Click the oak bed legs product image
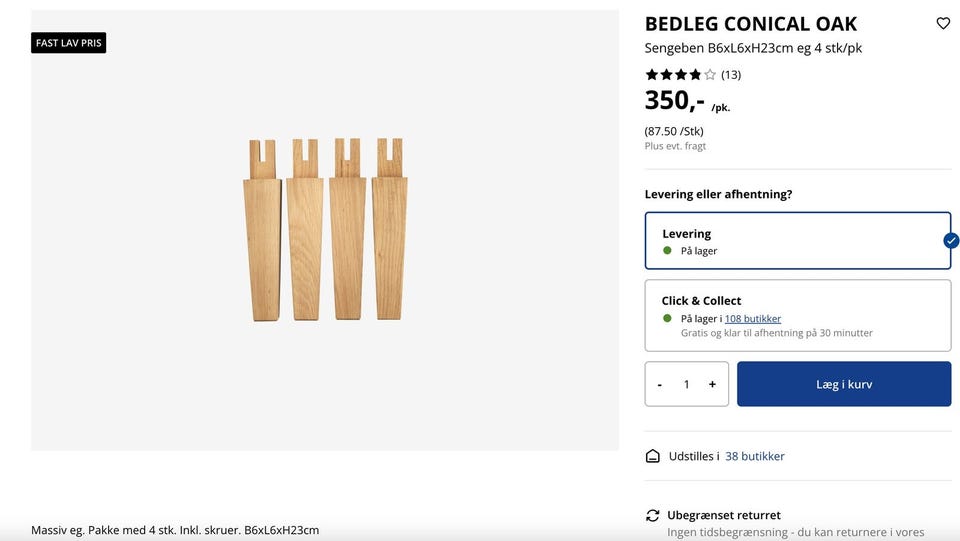The height and width of the screenshot is (541, 960). click(325, 230)
